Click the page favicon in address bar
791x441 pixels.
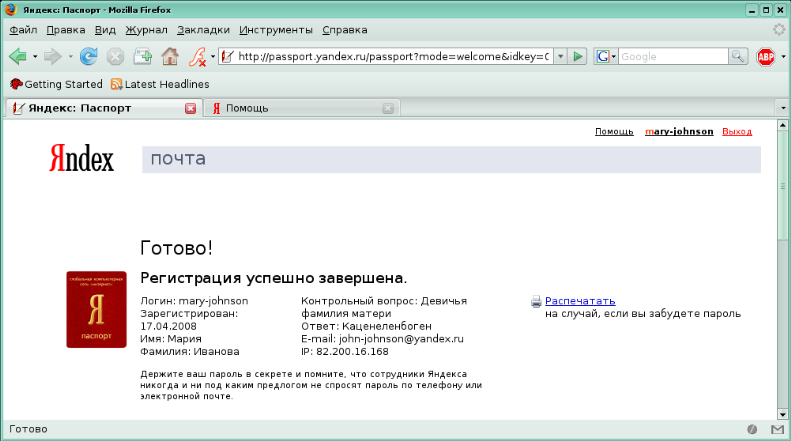[228, 57]
